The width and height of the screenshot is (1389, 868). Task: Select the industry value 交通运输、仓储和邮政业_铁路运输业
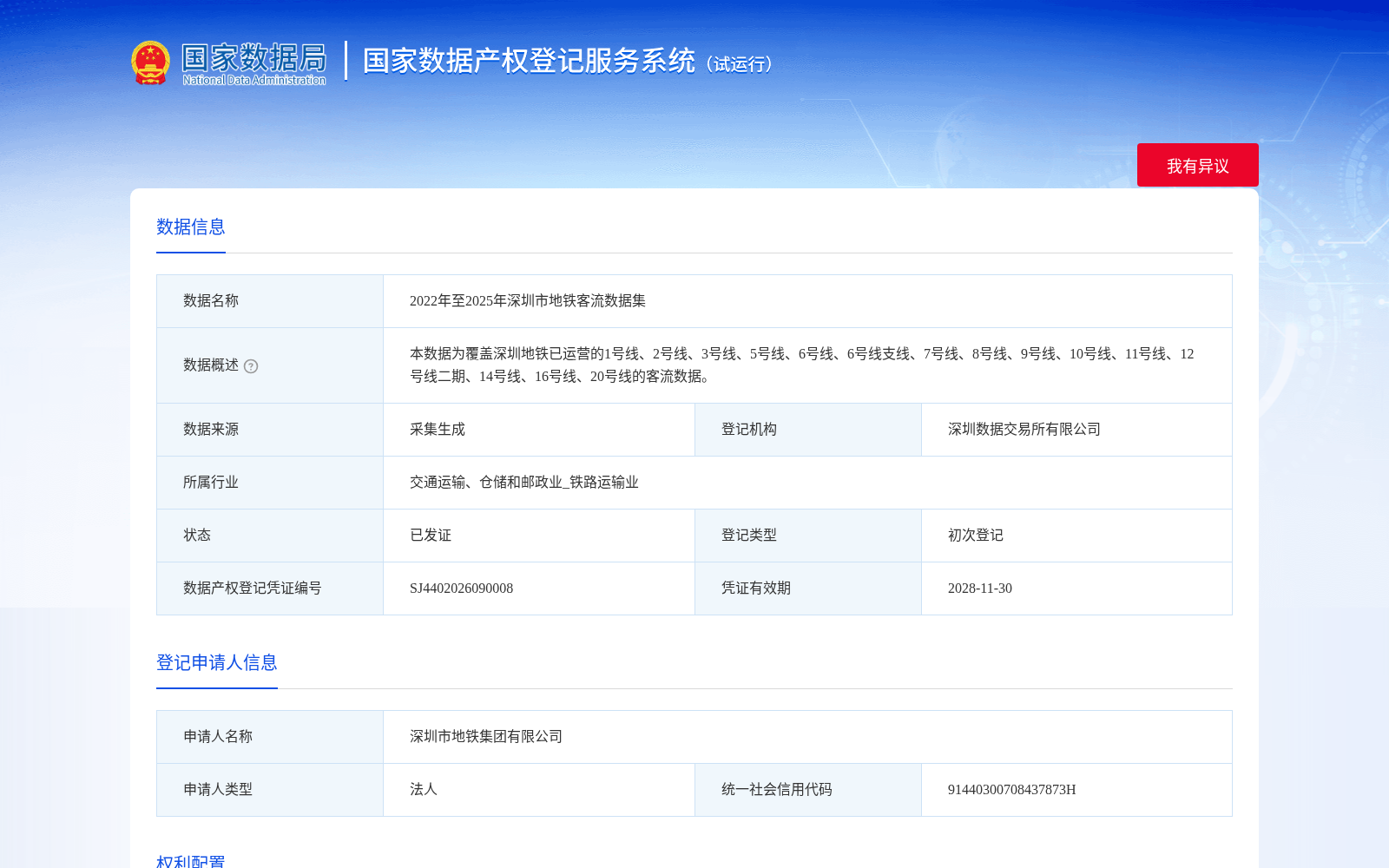point(524,483)
